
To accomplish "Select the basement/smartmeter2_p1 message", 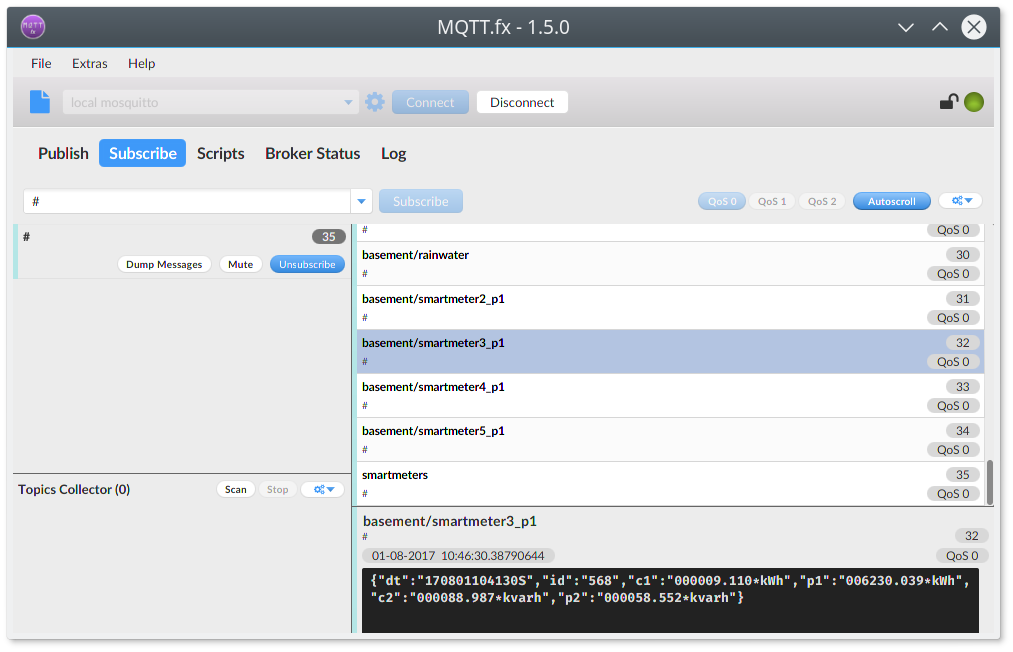I will (670, 308).
